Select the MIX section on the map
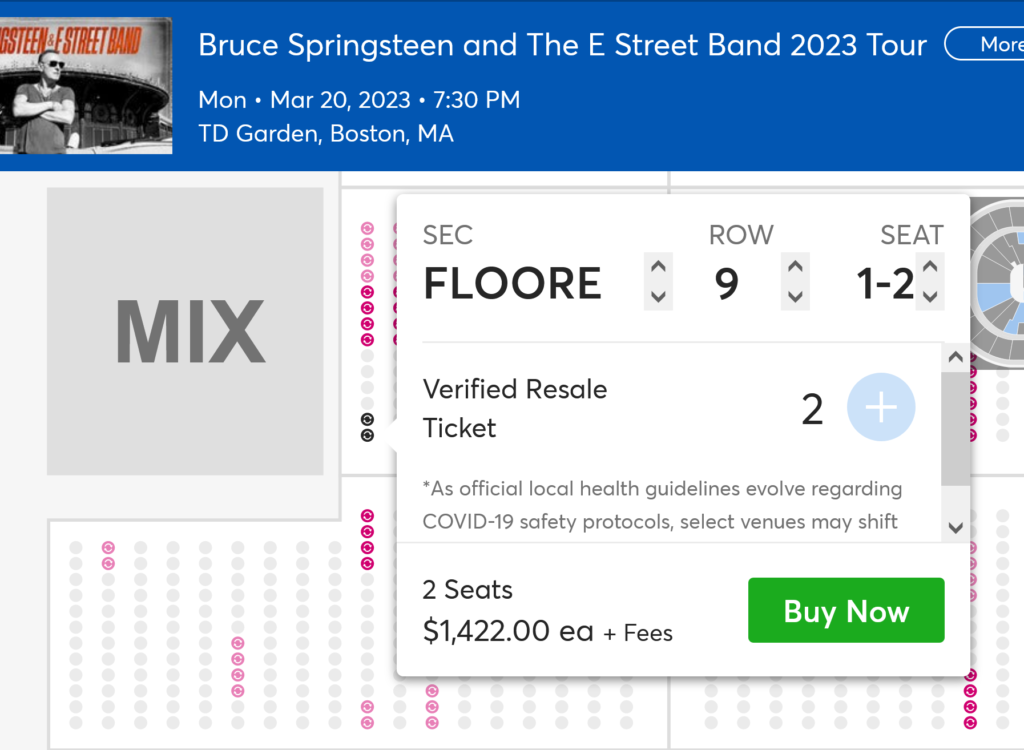This screenshot has height=750, width=1024. point(185,331)
